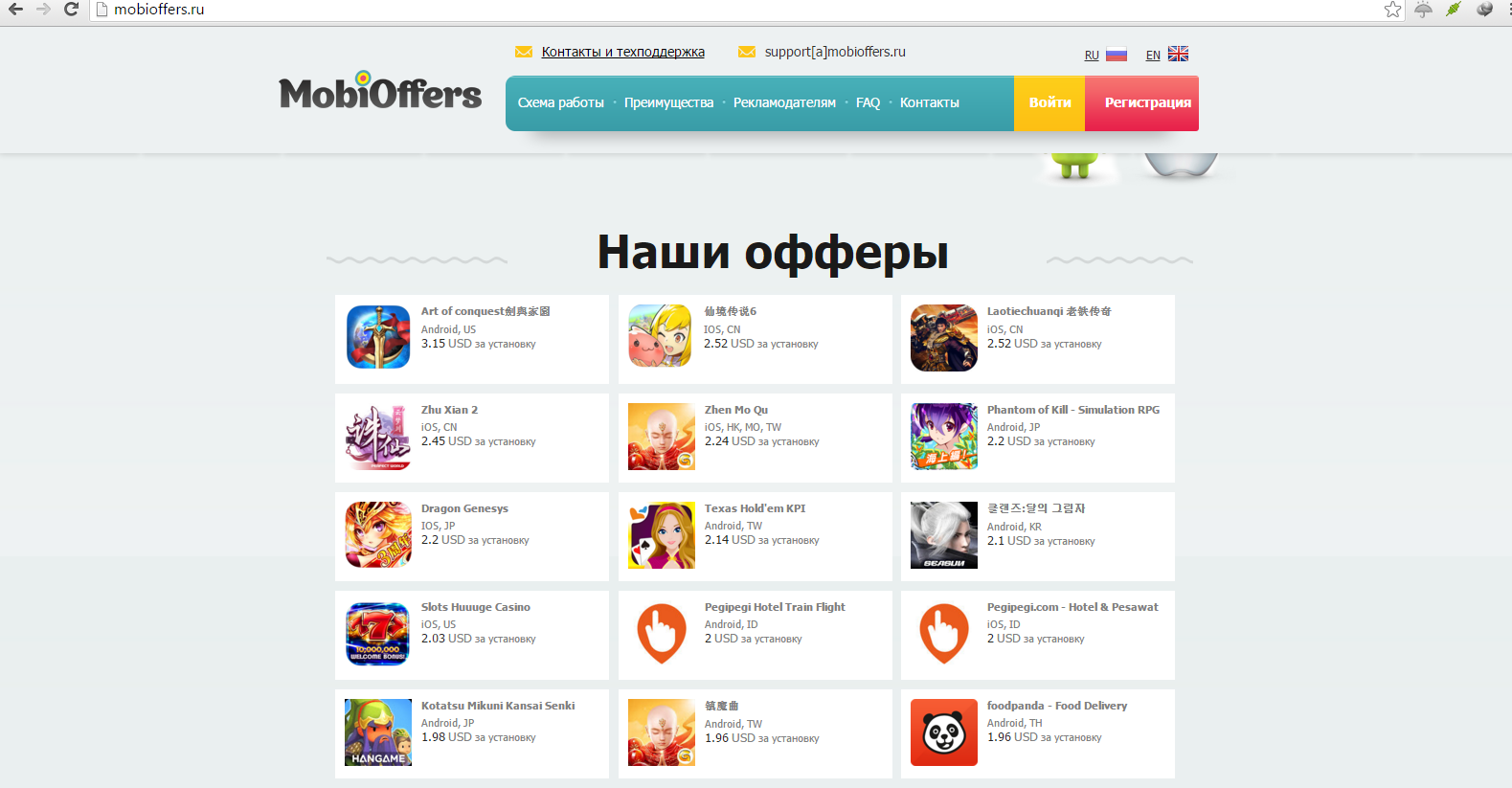
Task: Open the 1.96 USD Android TW offer icon
Action: (x=662, y=732)
